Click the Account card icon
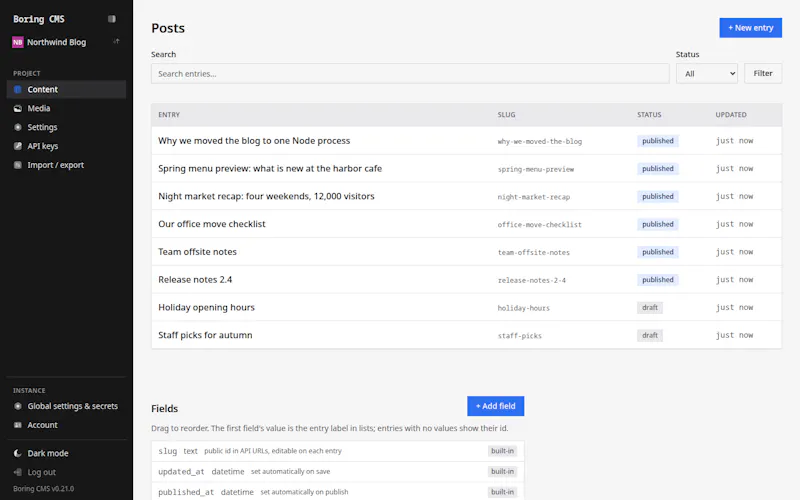This screenshot has width=800, height=500. [18, 425]
